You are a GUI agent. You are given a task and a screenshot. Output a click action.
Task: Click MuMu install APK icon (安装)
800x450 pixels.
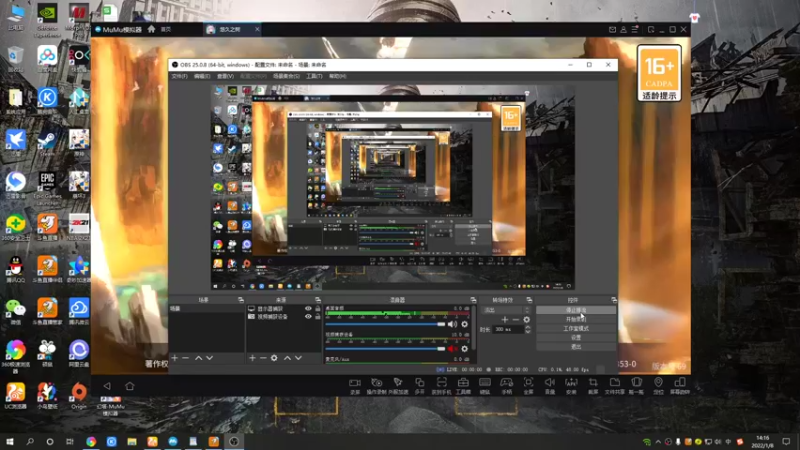point(571,386)
